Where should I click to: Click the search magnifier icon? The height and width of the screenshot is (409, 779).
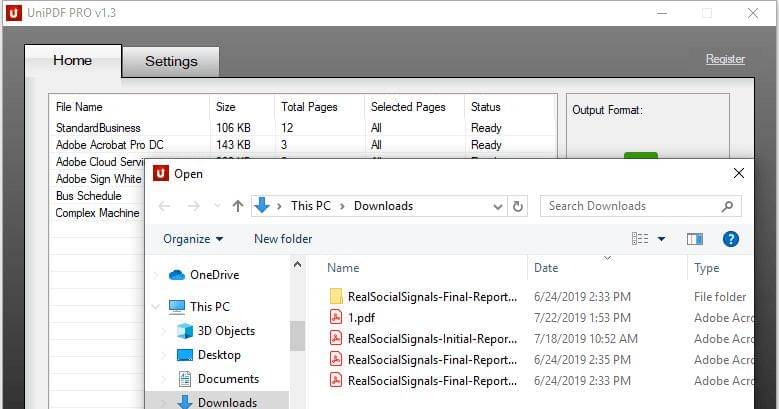click(x=727, y=206)
